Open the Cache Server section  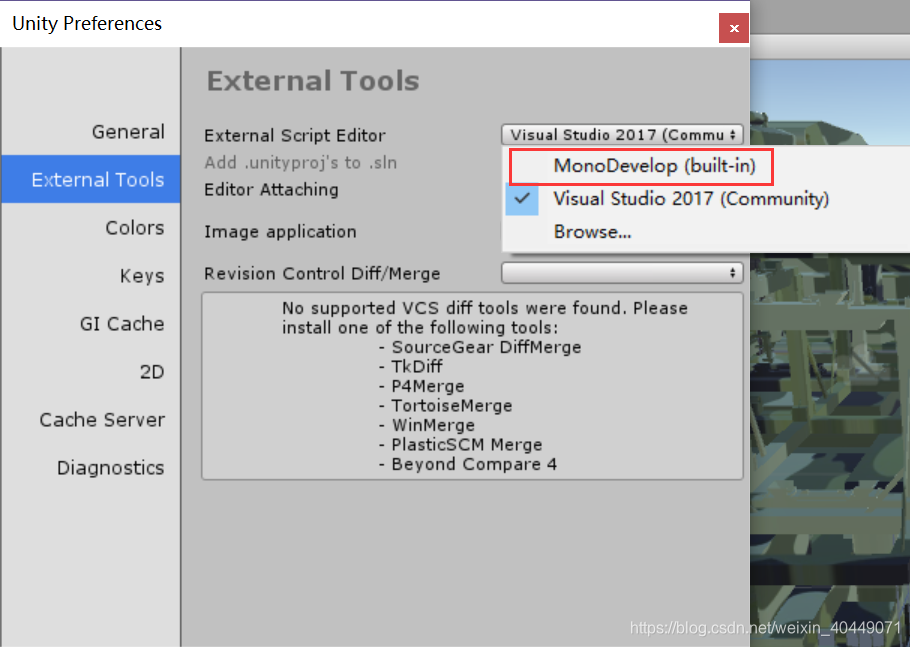pyautogui.click(x=102, y=420)
